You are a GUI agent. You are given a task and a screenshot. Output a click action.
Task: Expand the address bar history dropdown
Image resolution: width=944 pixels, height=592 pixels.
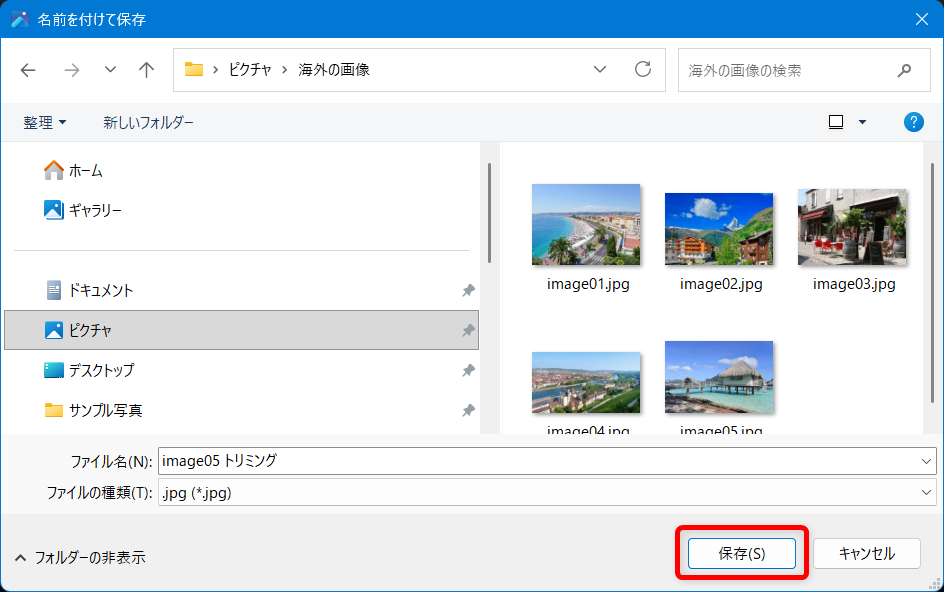click(600, 70)
